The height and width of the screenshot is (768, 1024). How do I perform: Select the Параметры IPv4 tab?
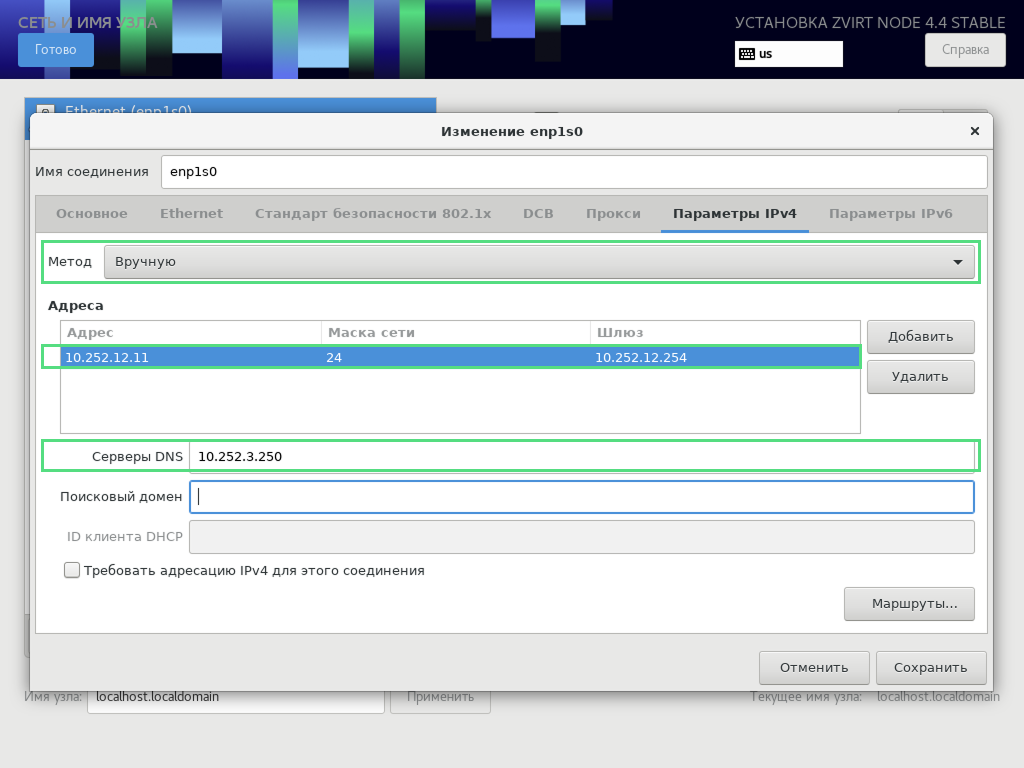735,214
